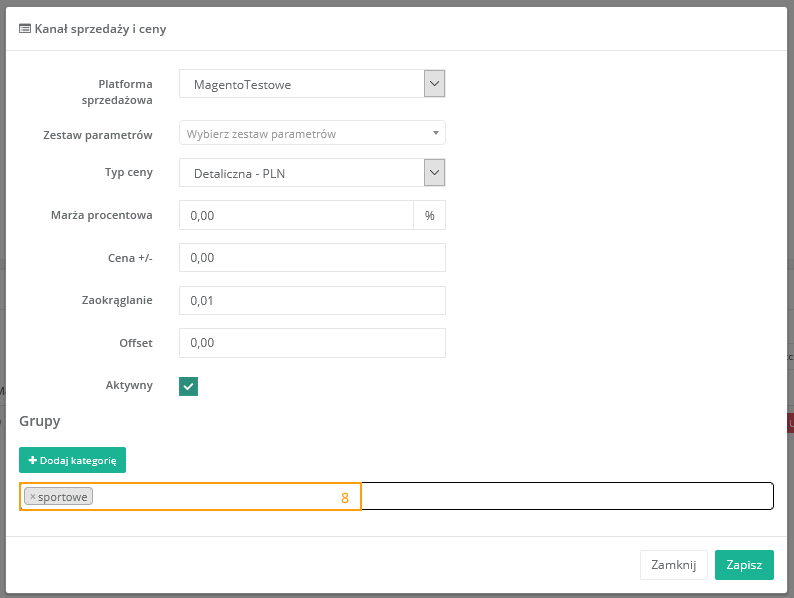Click the Aktywny label text
The height and width of the screenshot is (598, 794).
[x=129, y=385]
